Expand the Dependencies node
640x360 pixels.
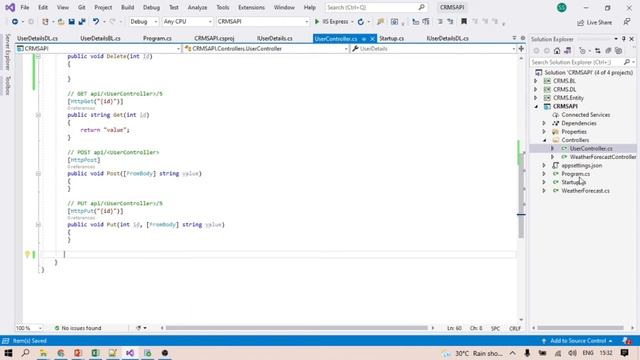tap(544, 123)
